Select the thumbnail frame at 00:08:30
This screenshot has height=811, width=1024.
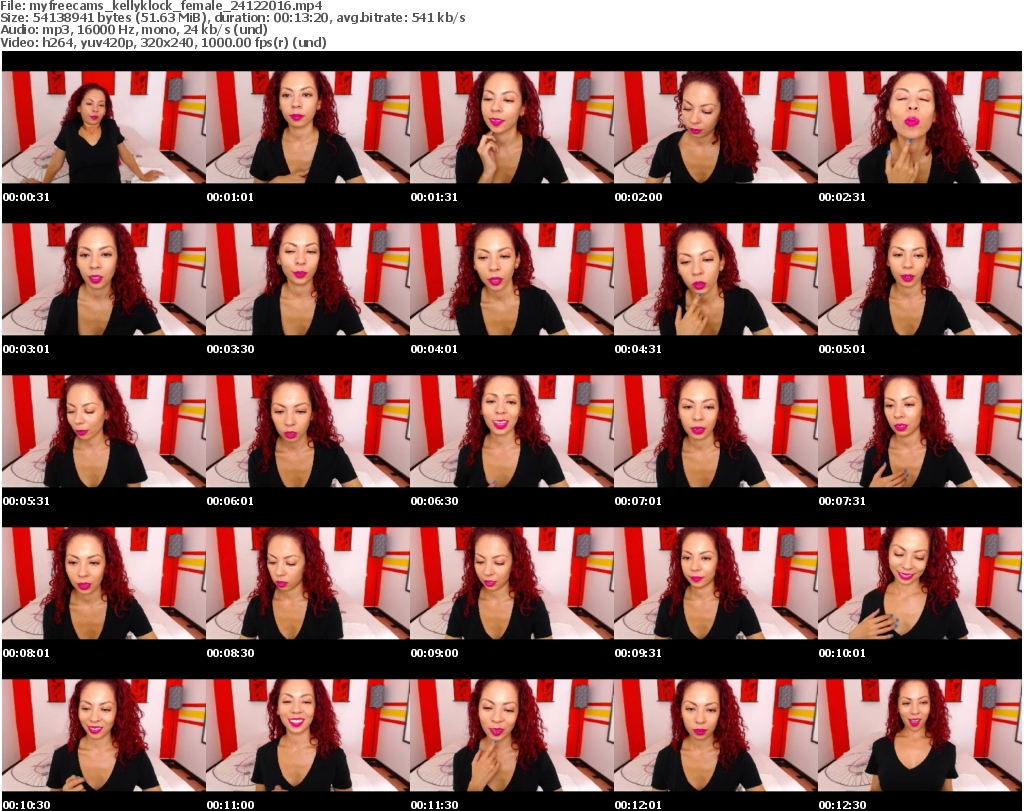point(308,584)
